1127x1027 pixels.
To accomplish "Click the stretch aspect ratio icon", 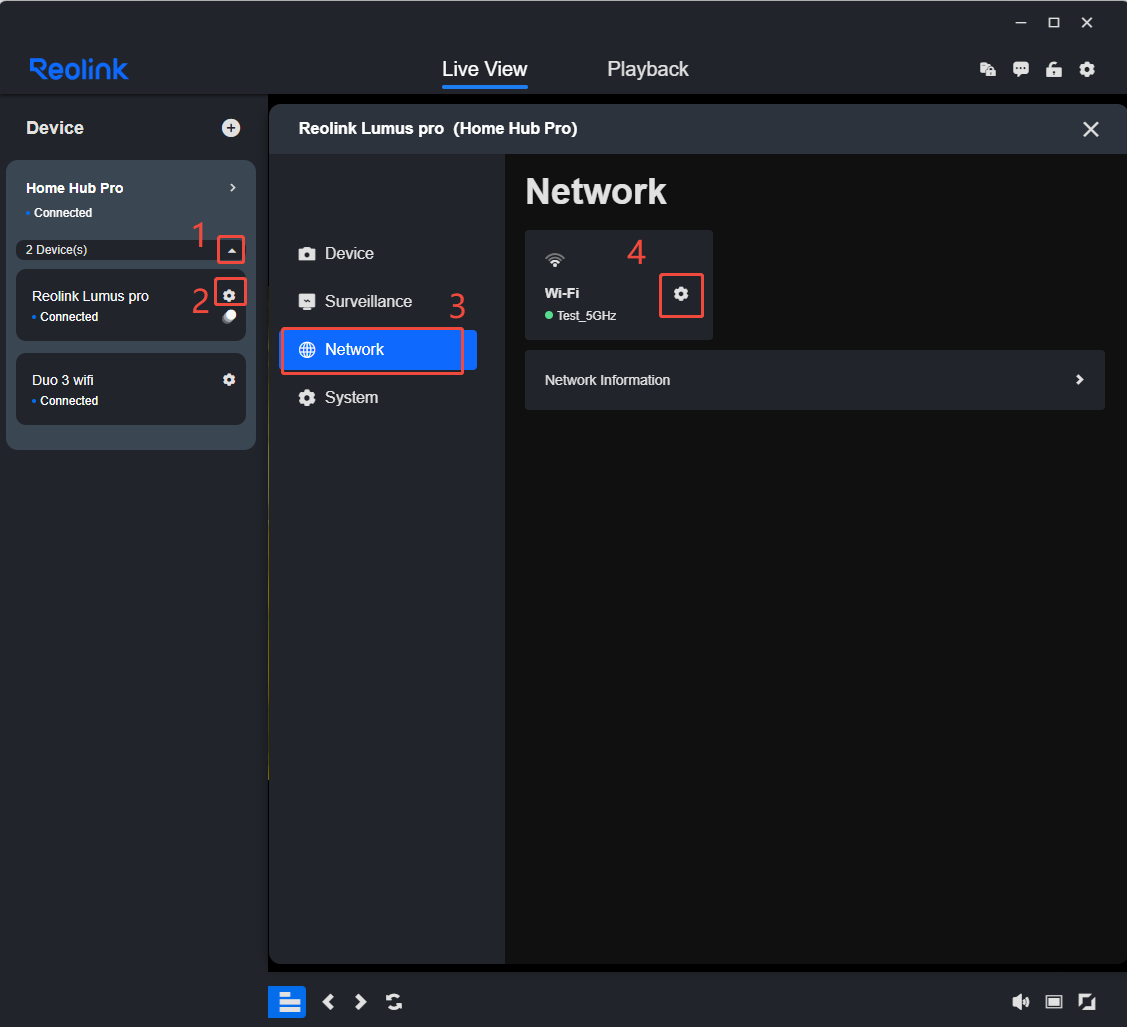I will point(1054,1001).
